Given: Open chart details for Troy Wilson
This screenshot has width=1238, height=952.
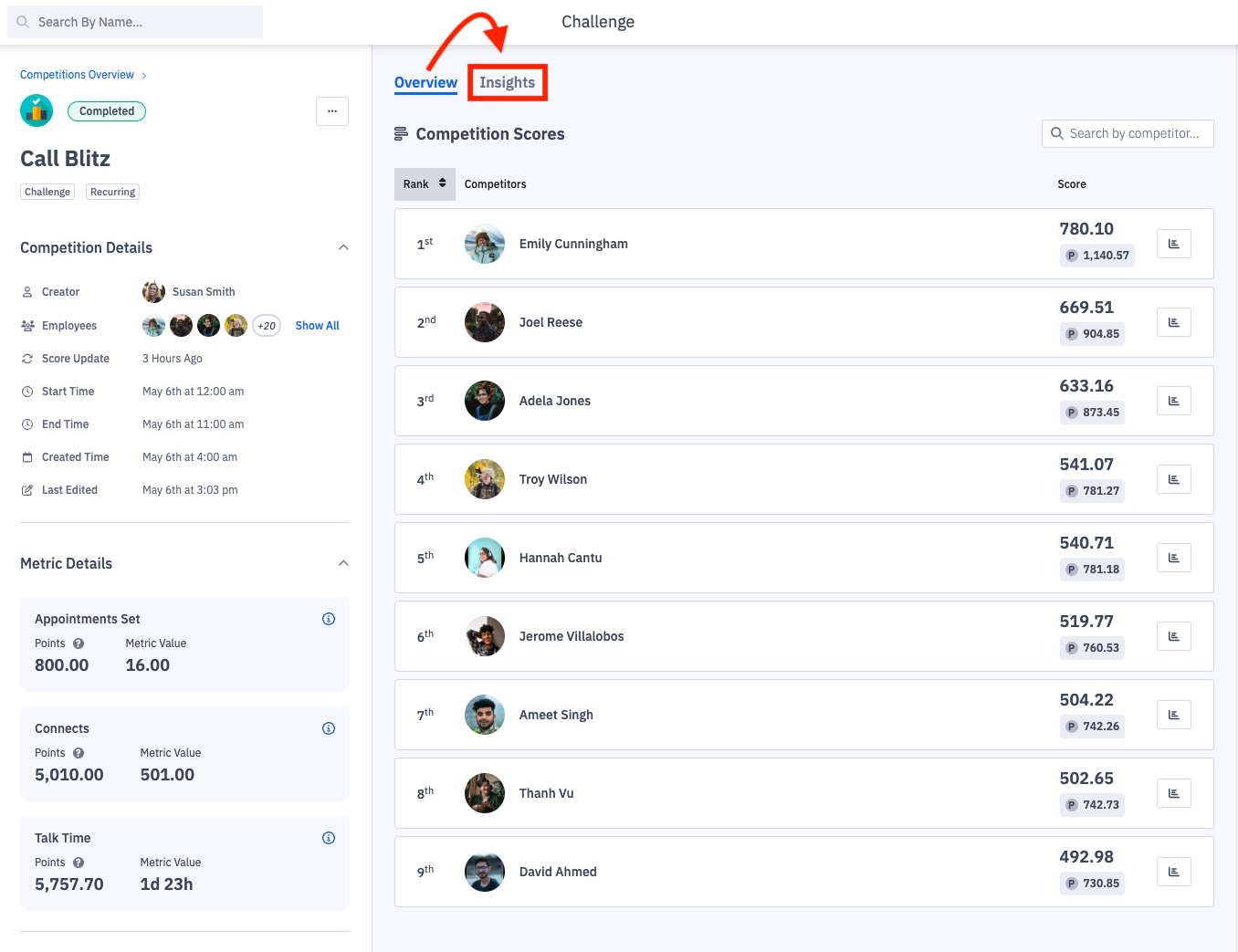Looking at the screenshot, I should 1173,479.
